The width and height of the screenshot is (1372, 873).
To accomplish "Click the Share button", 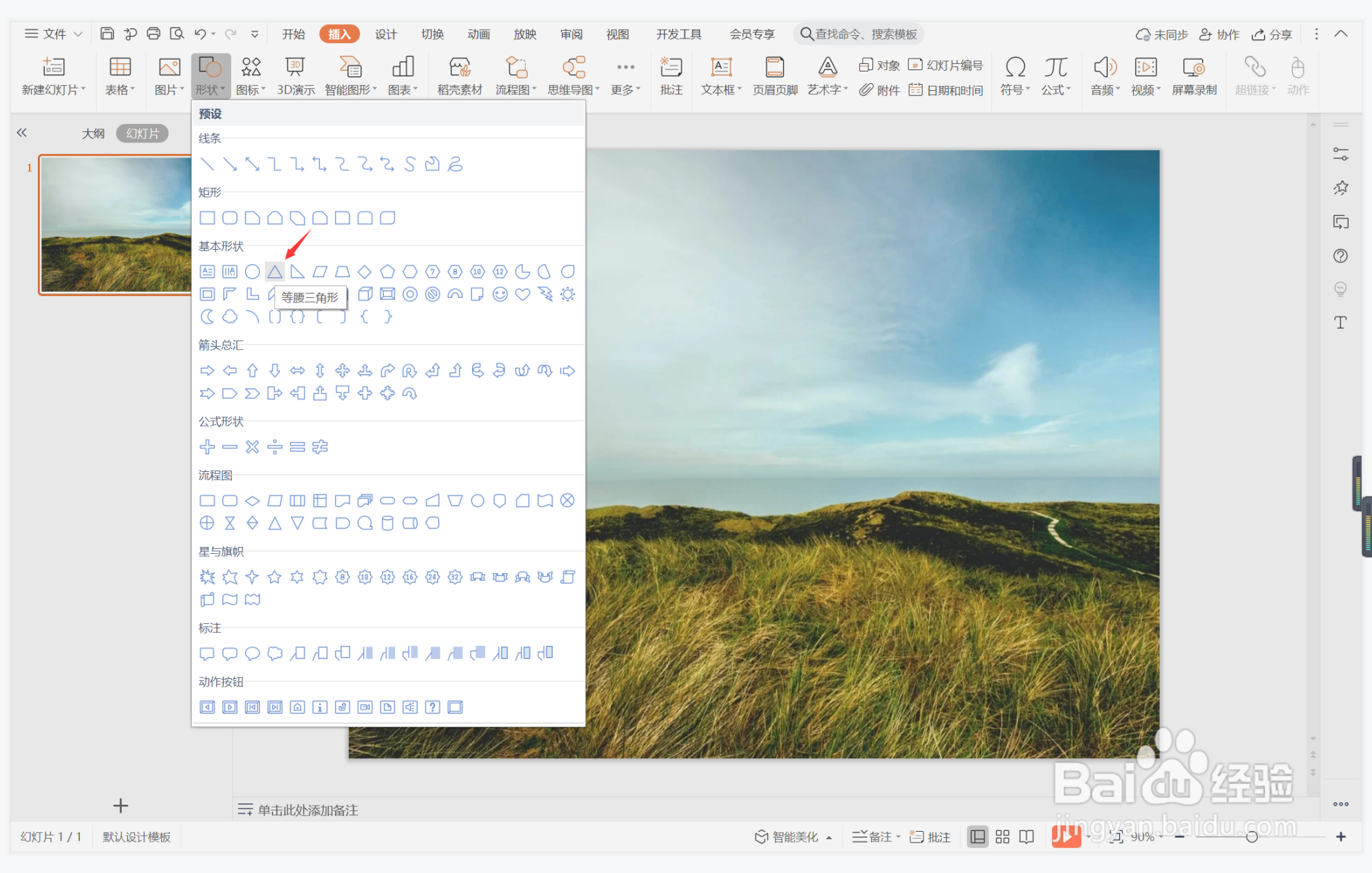I will coord(1272,34).
